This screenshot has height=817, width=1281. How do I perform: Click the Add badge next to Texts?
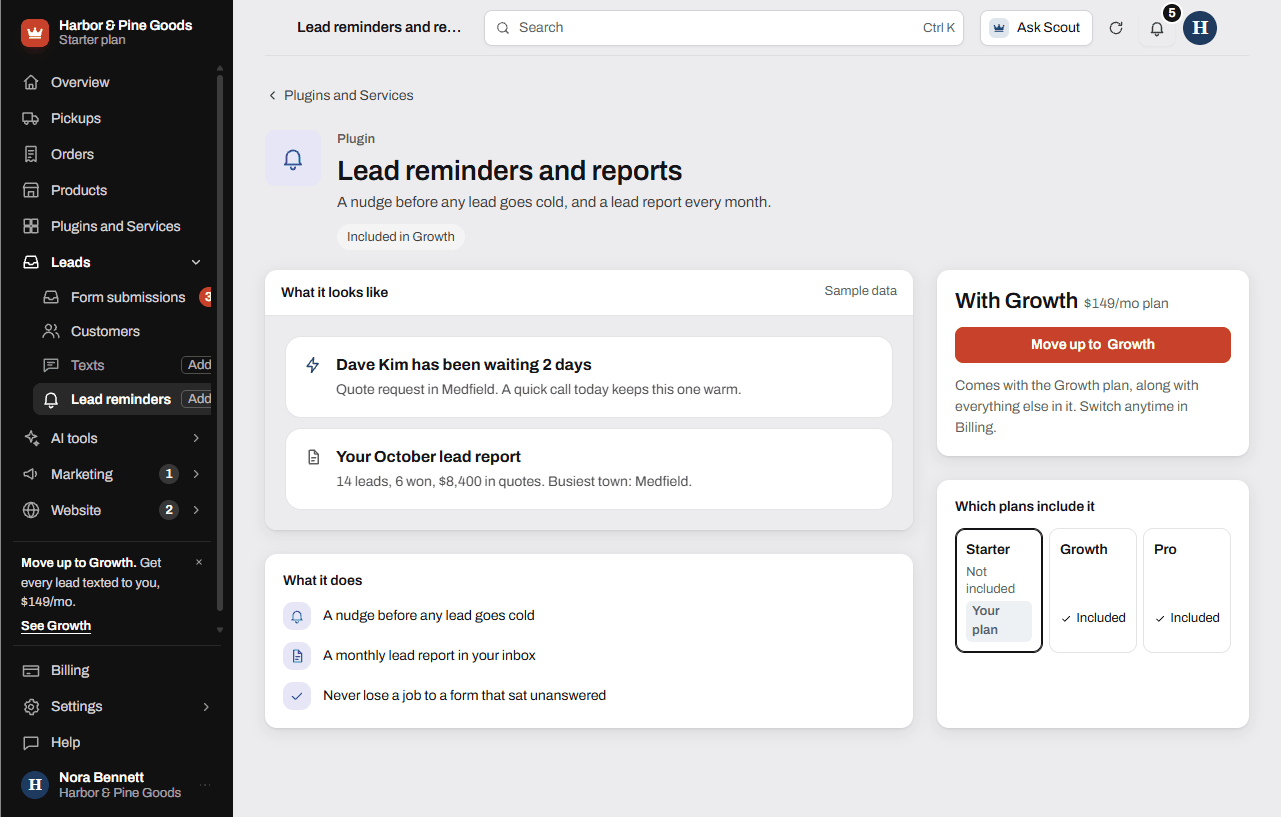click(x=198, y=365)
